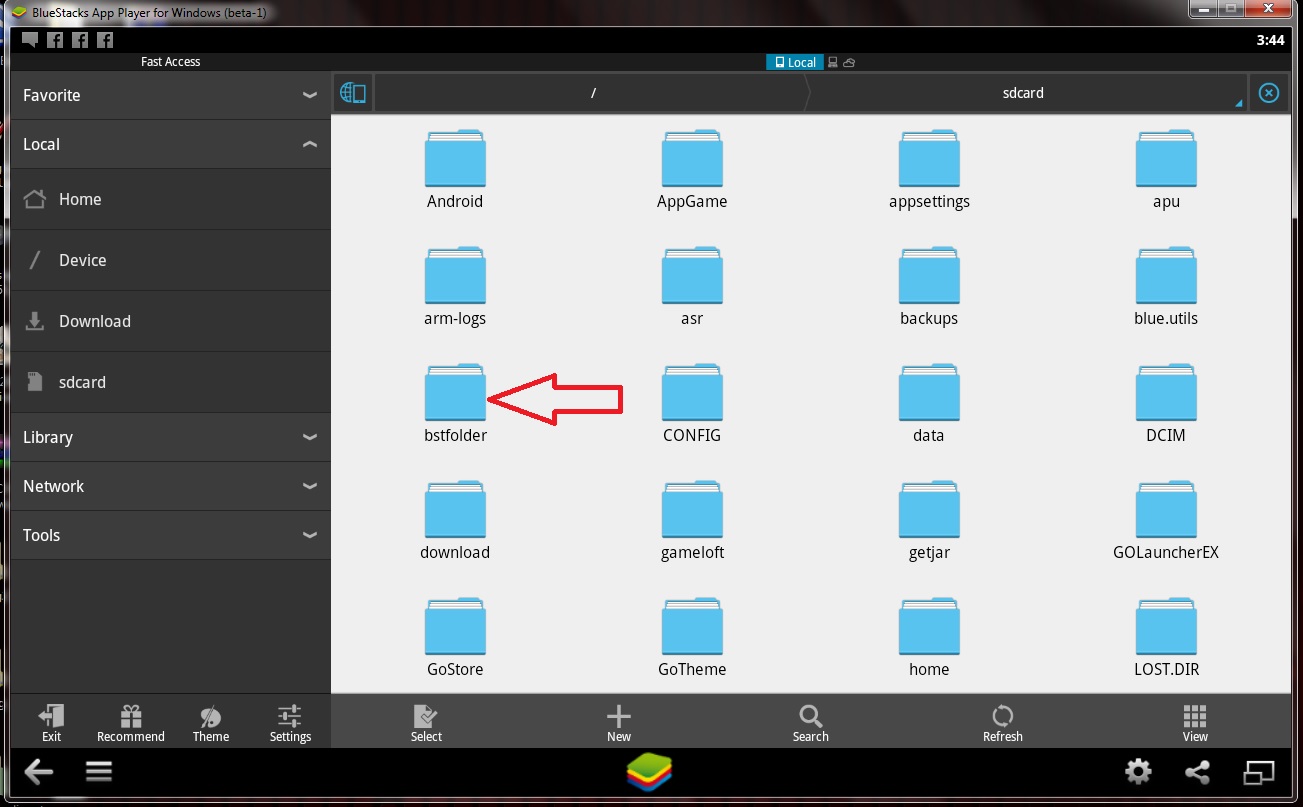Open Download in the sidebar
Screen dimensions: 1303x807
click(170, 321)
